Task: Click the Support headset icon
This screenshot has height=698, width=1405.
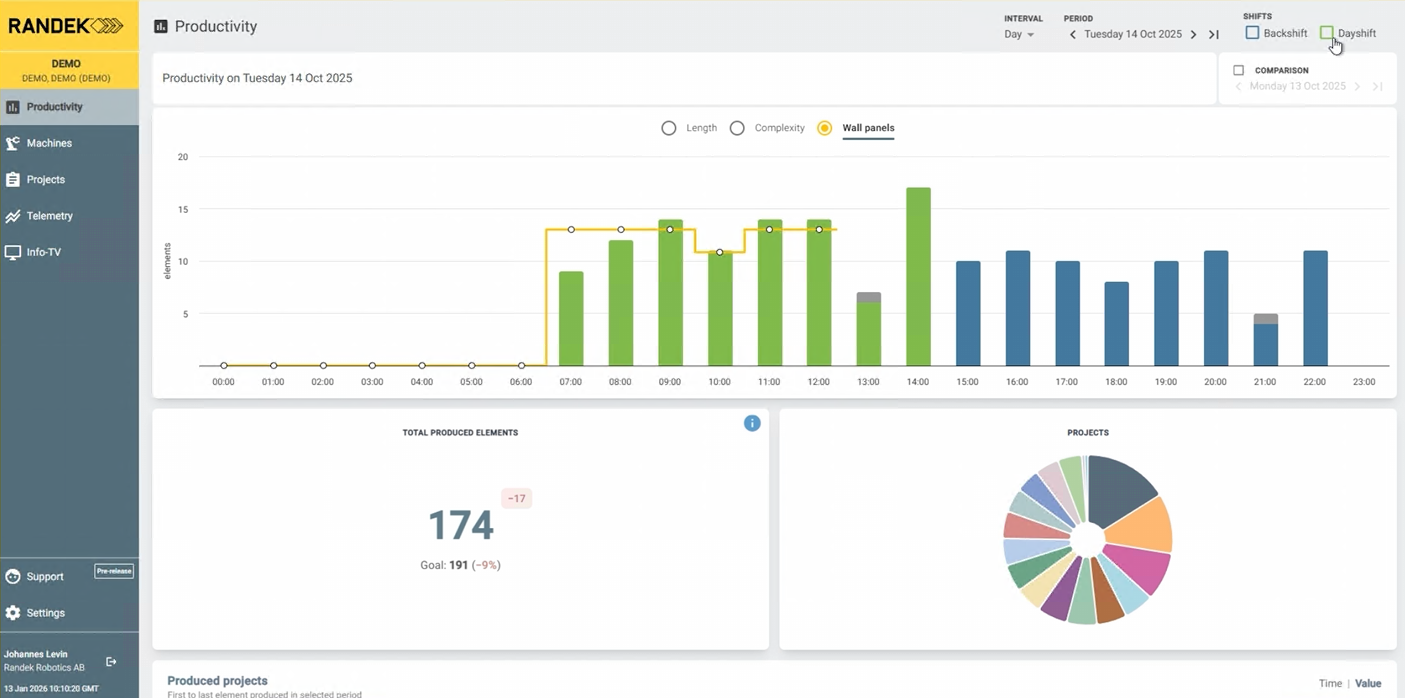Action: click(13, 577)
